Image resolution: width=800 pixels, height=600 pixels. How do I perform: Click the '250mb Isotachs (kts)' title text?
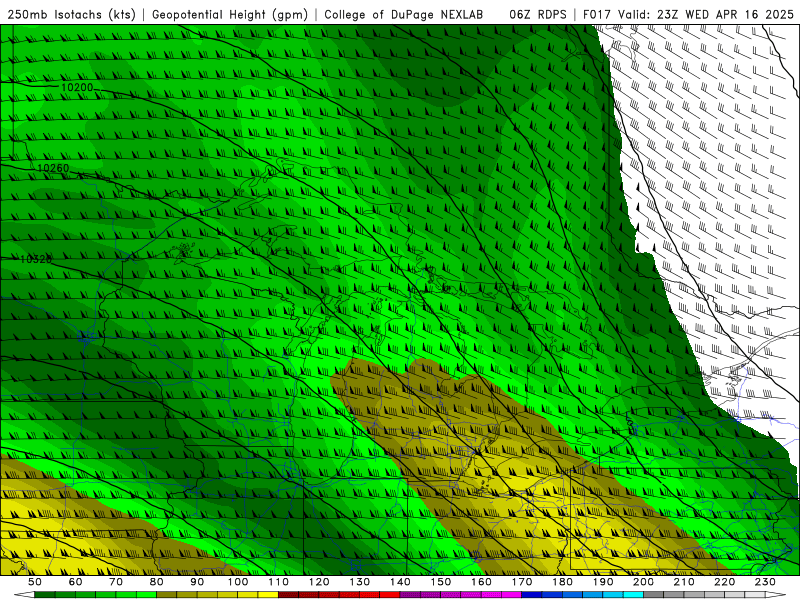[x=72, y=15]
